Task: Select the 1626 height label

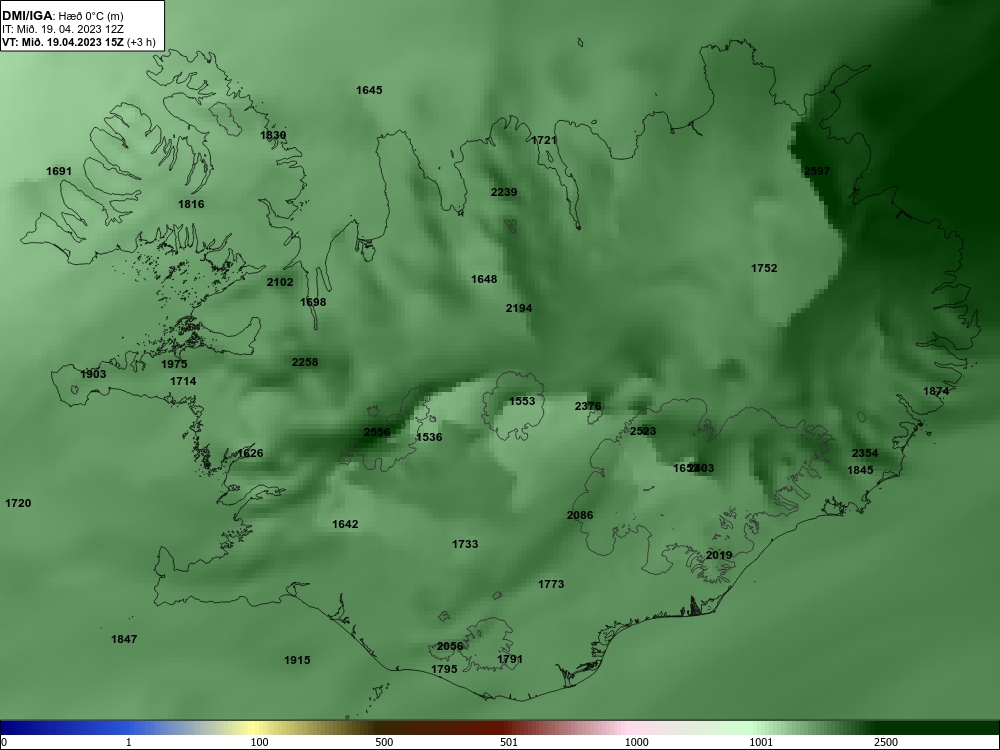Action: click(250, 453)
